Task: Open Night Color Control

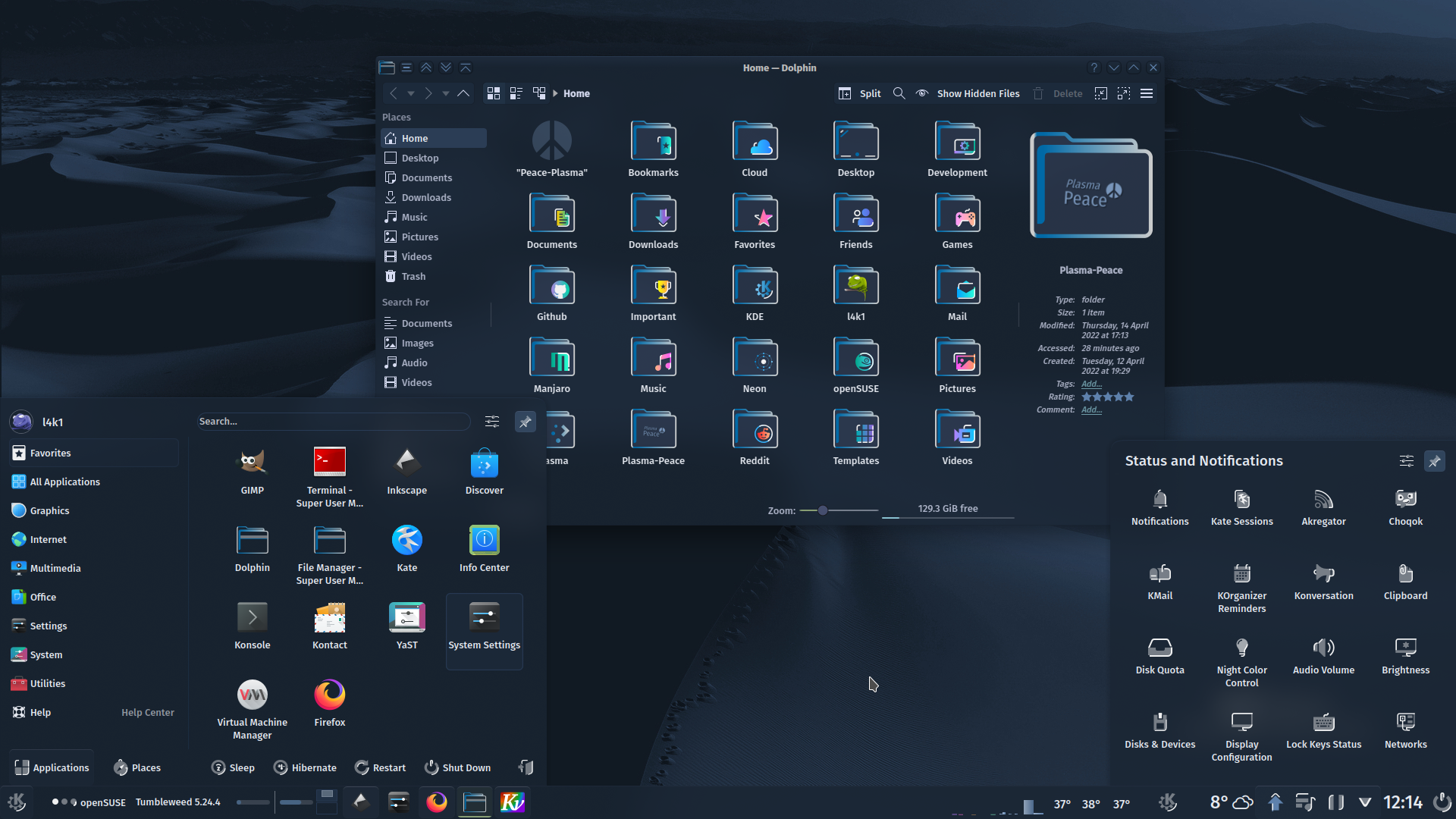Action: pos(1241,662)
